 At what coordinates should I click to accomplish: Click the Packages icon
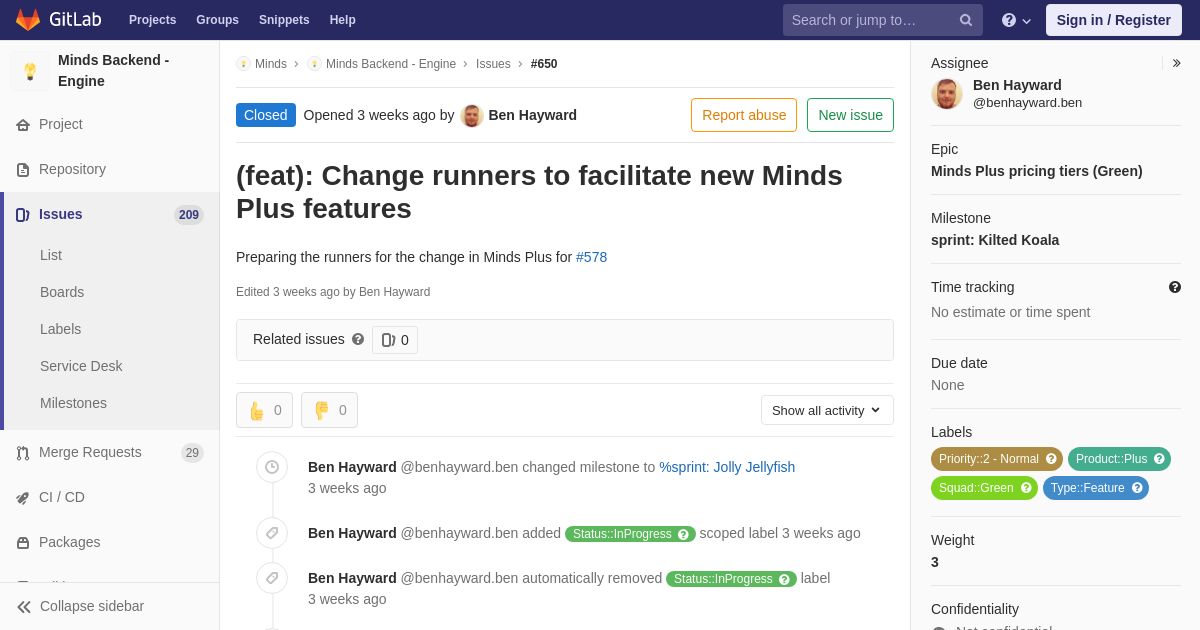(23, 543)
